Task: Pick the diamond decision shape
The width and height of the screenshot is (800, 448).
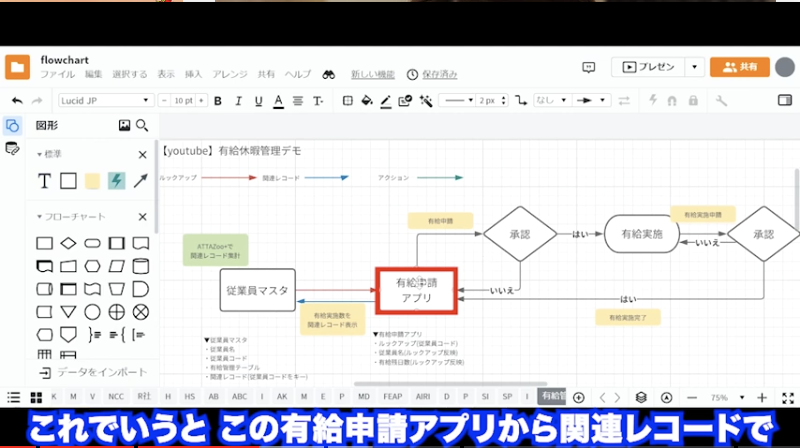Action: (68, 243)
